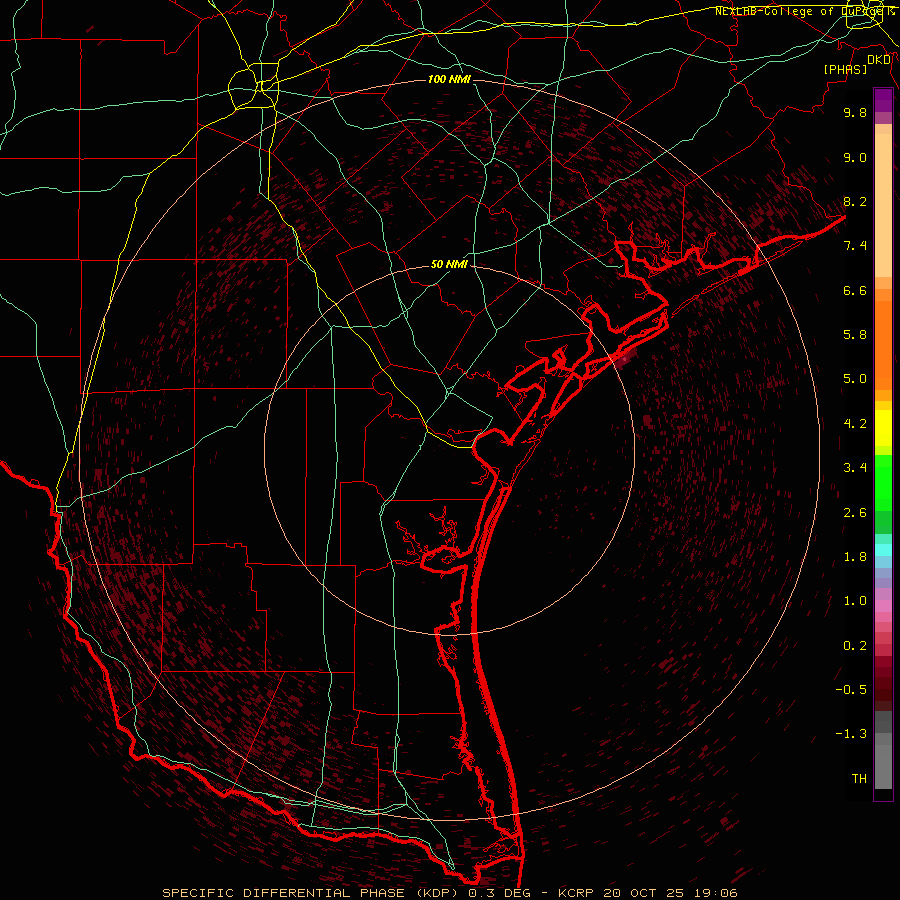This screenshot has height=900, width=900.
Task: Select the dark red band of the color bar
Action: [x=883, y=683]
